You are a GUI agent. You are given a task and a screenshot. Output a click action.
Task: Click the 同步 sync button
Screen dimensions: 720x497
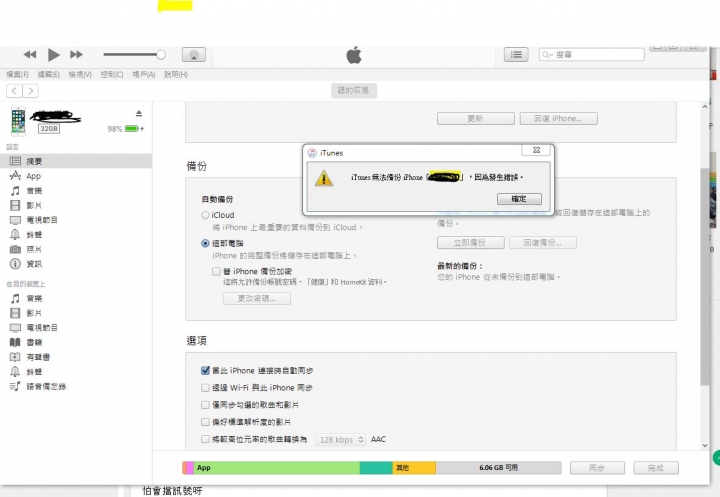[597, 468]
